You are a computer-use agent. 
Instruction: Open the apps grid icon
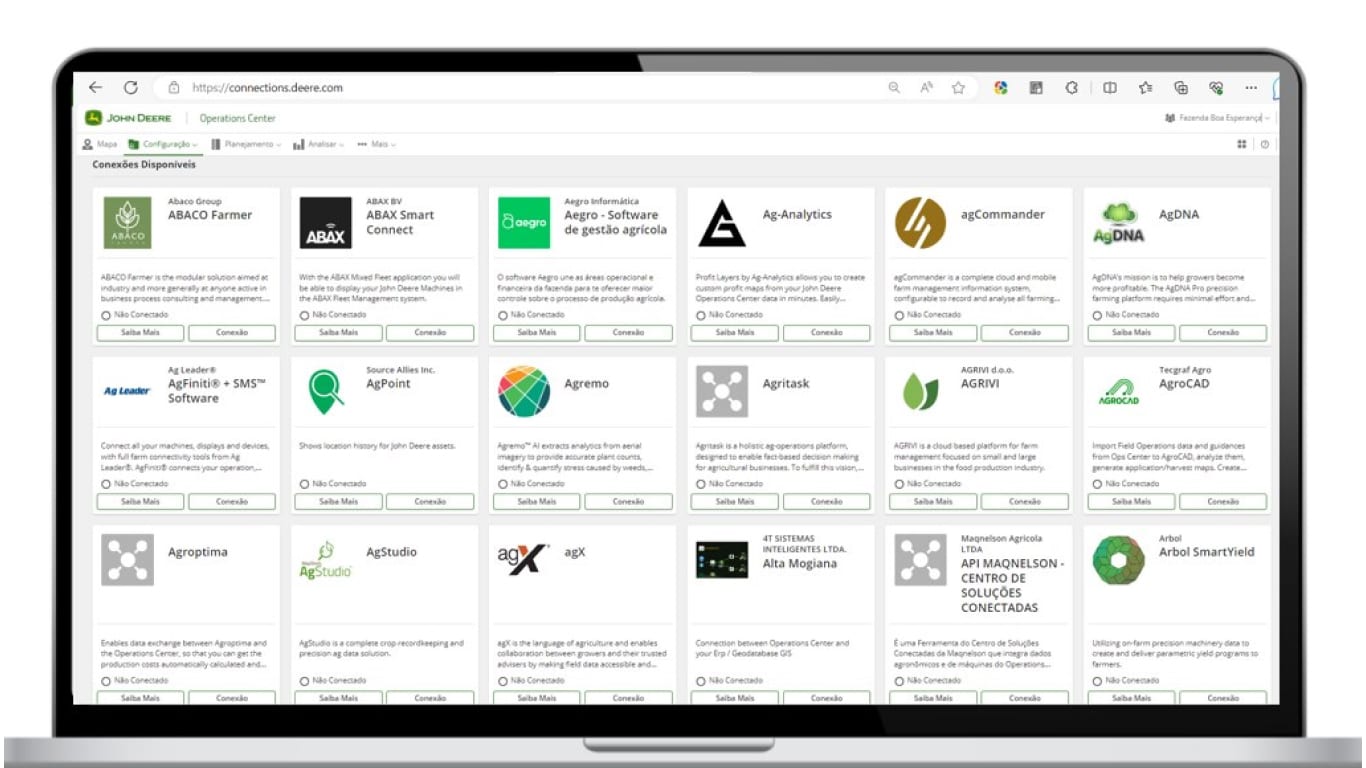(1242, 144)
